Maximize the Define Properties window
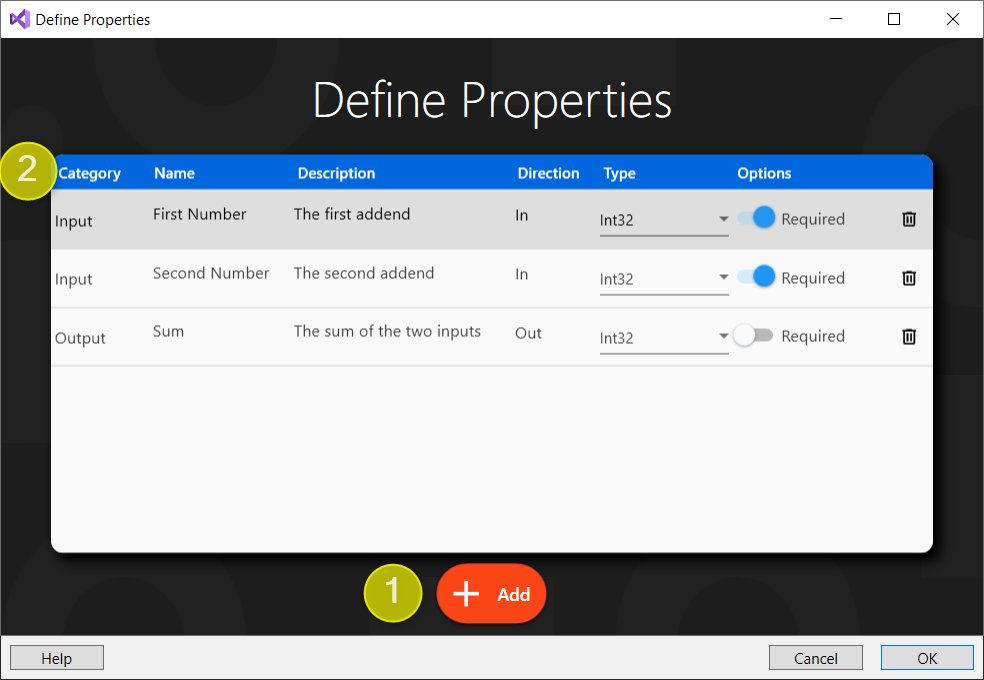Image resolution: width=984 pixels, height=680 pixels. [x=894, y=19]
